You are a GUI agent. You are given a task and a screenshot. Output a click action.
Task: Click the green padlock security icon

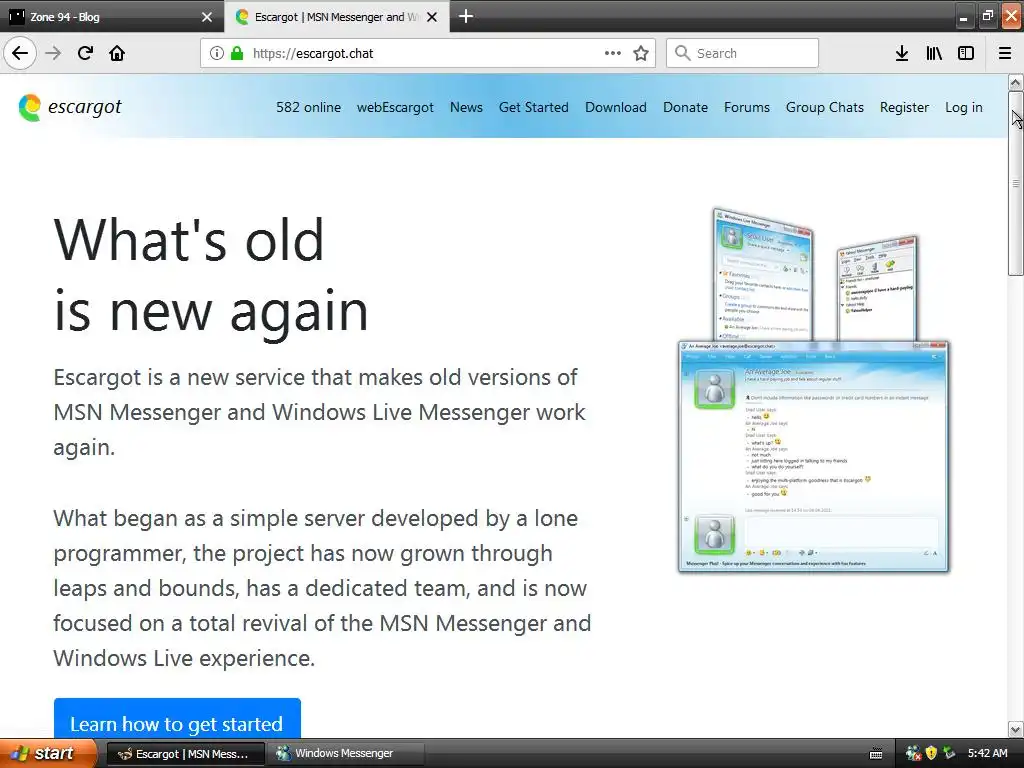point(237,53)
